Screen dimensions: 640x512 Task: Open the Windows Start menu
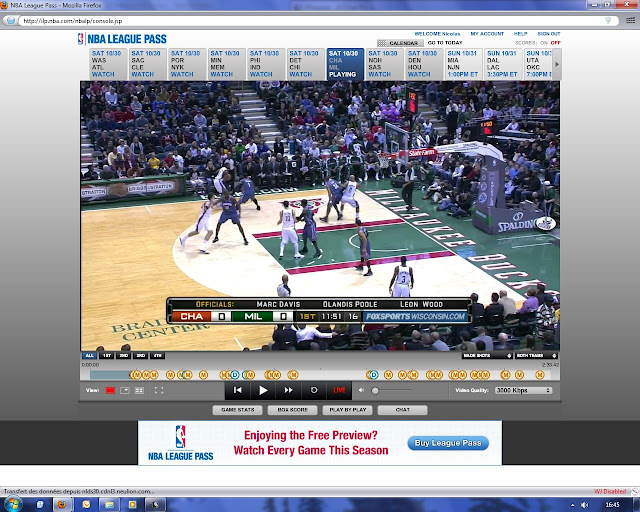click(12, 504)
